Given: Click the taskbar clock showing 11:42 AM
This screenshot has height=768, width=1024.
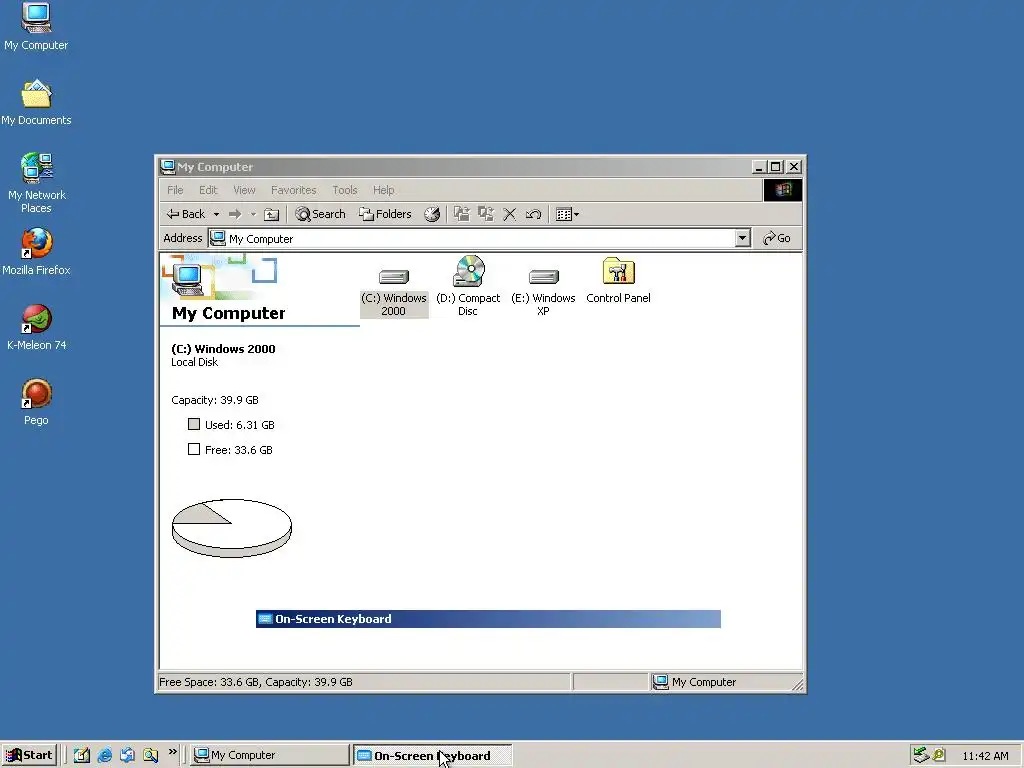Looking at the screenshot, I should (x=985, y=756).
